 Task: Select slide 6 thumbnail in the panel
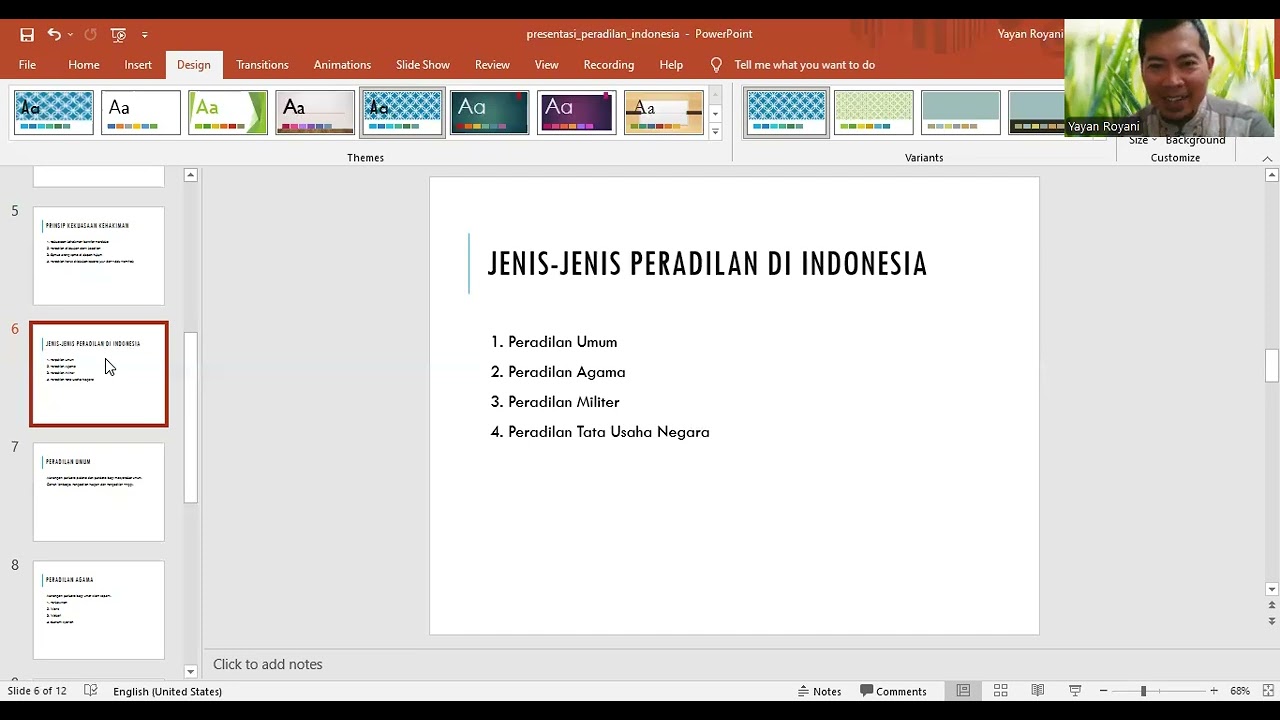[x=99, y=374]
